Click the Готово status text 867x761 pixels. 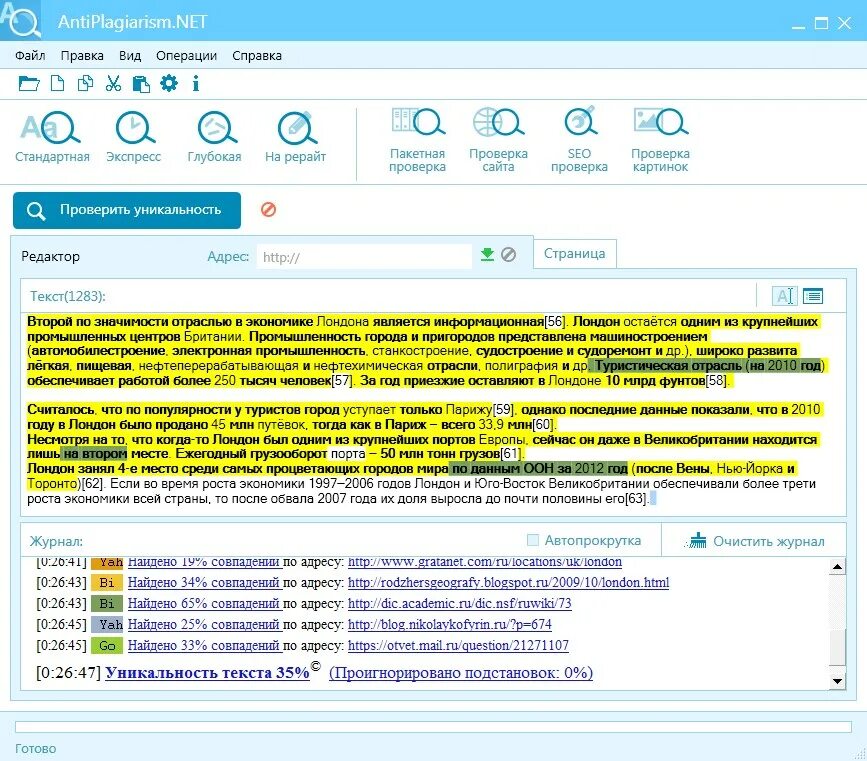35,749
